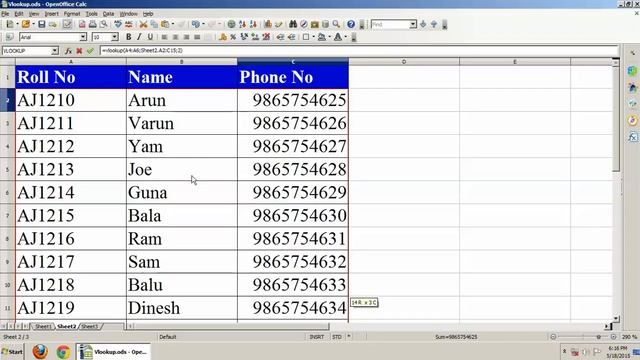The height and width of the screenshot is (360, 640).
Task: Toggle Underline formatting
Action: 150,37
